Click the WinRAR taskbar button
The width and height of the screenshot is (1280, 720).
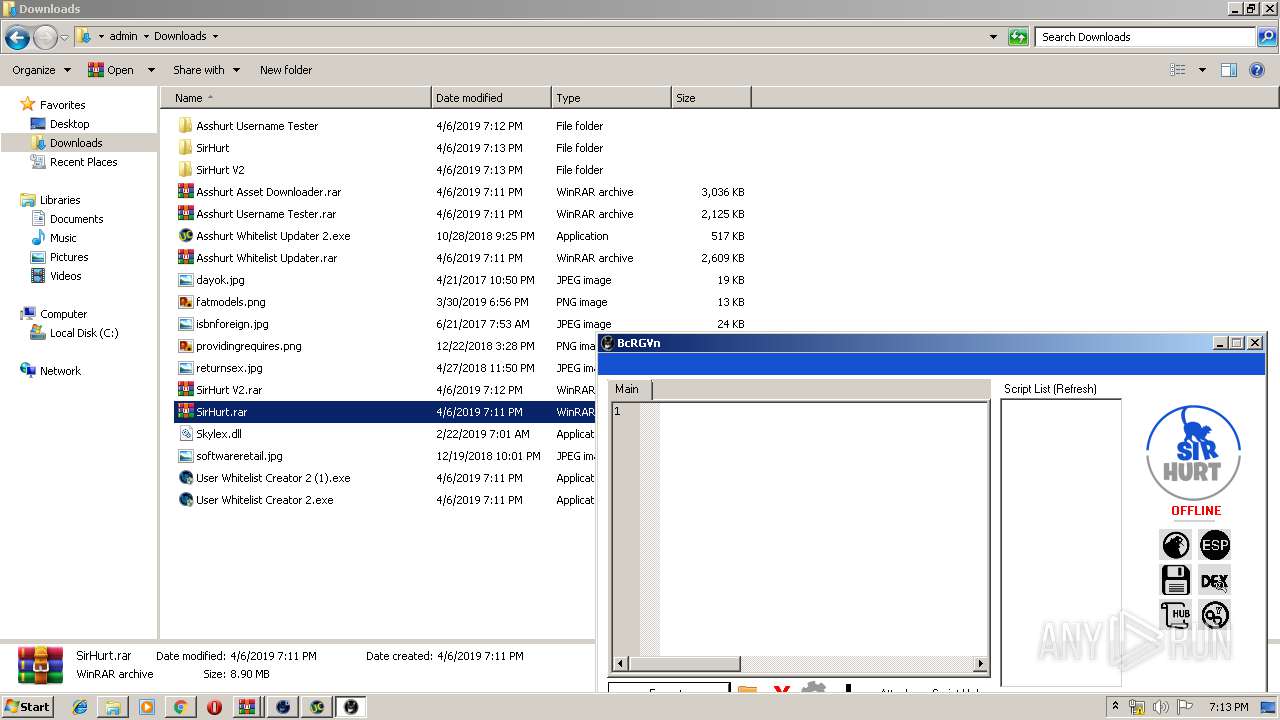pyautogui.click(x=248, y=707)
